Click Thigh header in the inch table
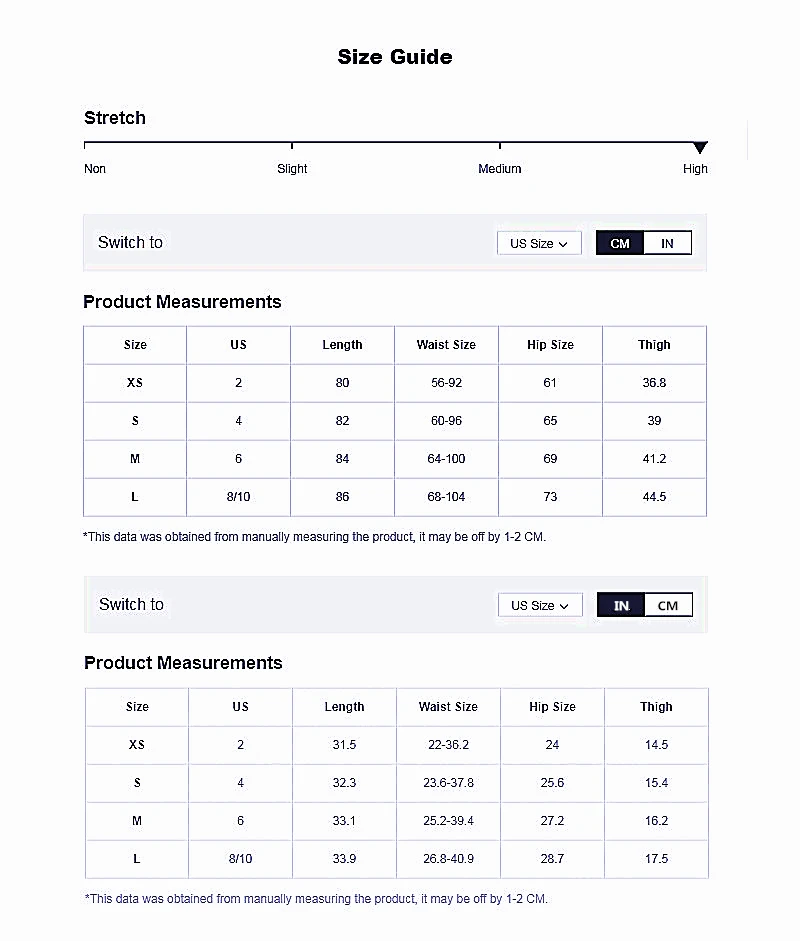This screenshot has height=941, width=800. pos(656,707)
